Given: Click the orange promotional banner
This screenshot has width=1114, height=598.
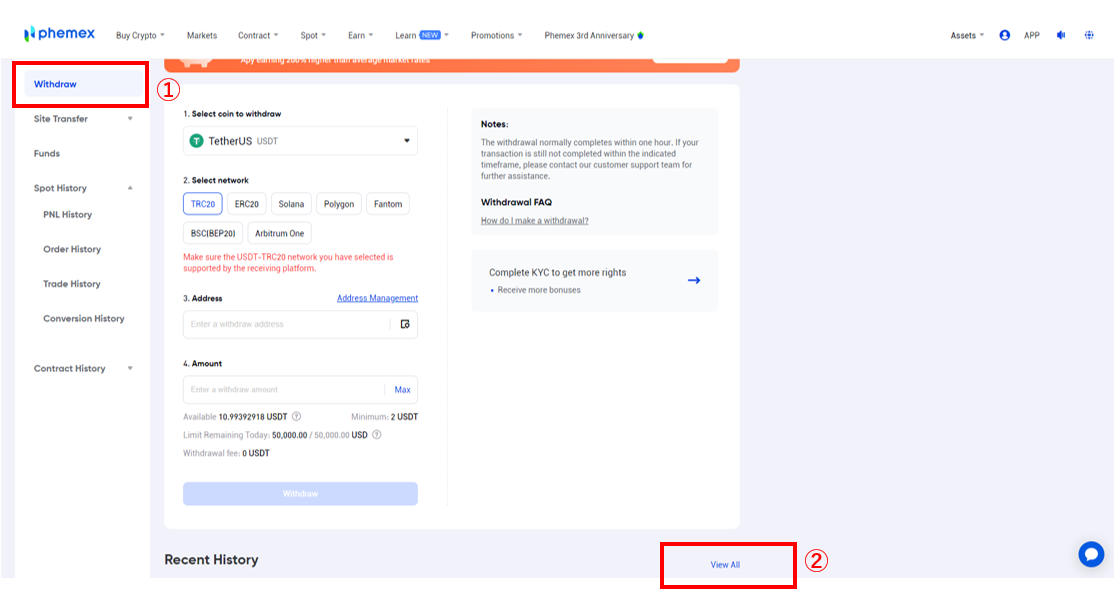Looking at the screenshot, I should [452, 65].
